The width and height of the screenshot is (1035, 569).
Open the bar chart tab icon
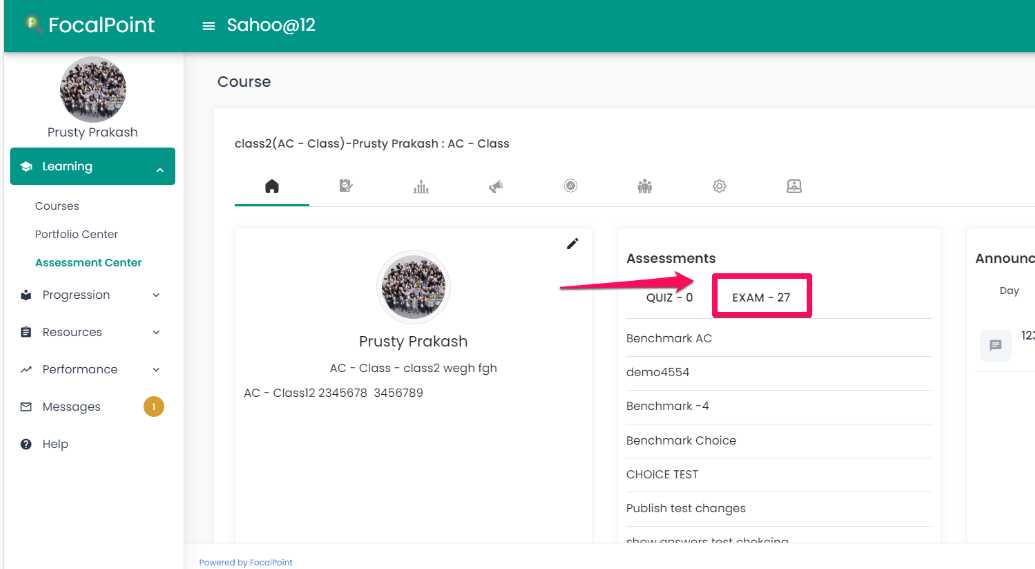click(x=421, y=187)
